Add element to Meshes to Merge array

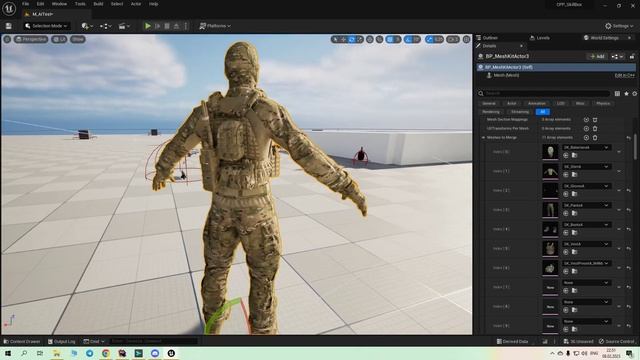pos(586,138)
